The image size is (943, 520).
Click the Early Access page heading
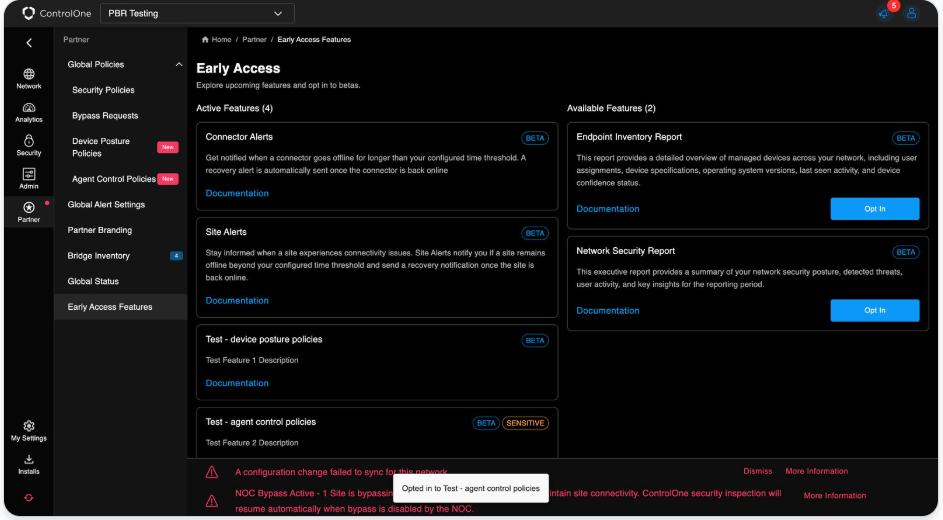pyautogui.click(x=238, y=68)
